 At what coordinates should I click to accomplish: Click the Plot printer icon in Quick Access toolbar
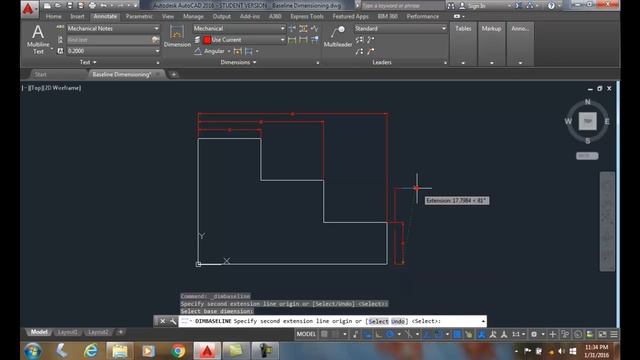92,6
